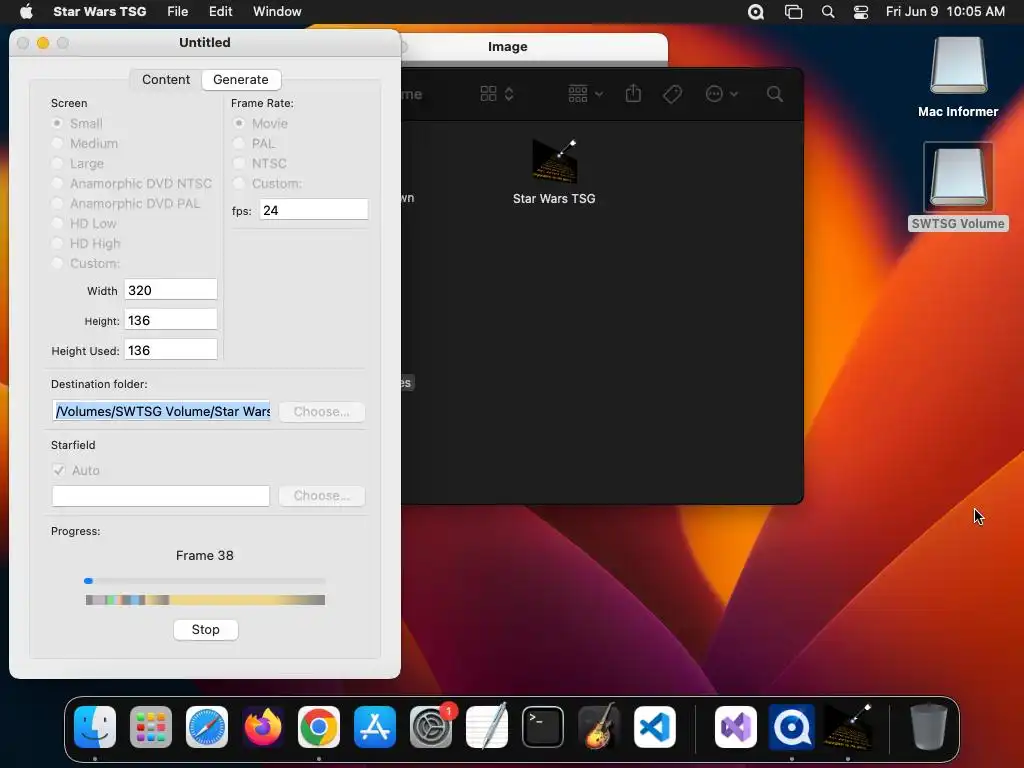Choose Anamorphic DVD PAL screen size

pyautogui.click(x=57, y=204)
